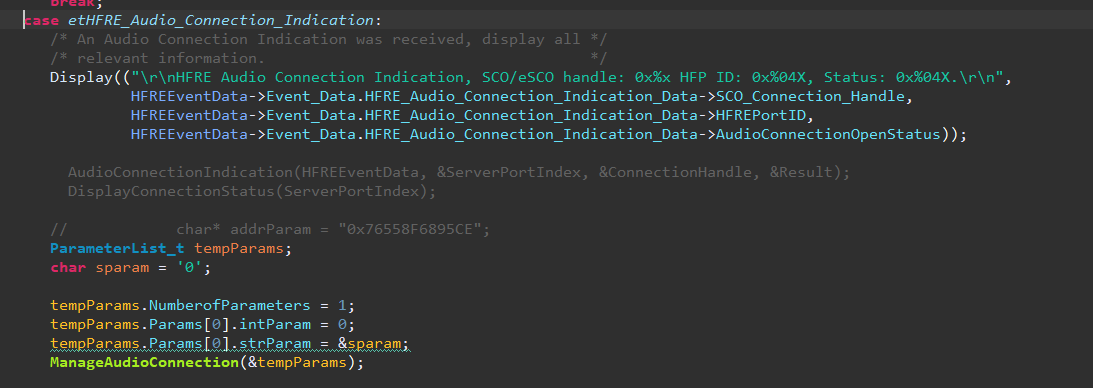
Task: Click the &Result argument
Action: click(x=801, y=172)
